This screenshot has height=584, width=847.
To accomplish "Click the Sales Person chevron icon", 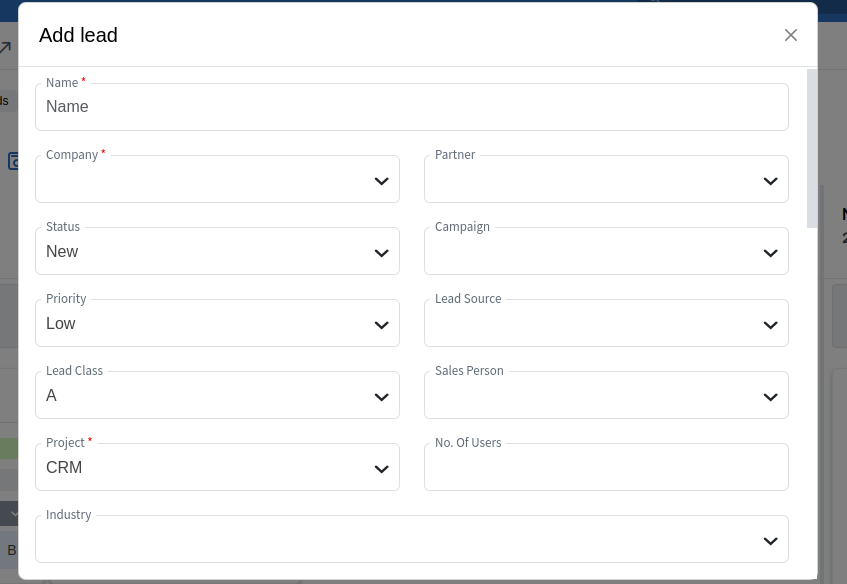I will [x=770, y=397].
